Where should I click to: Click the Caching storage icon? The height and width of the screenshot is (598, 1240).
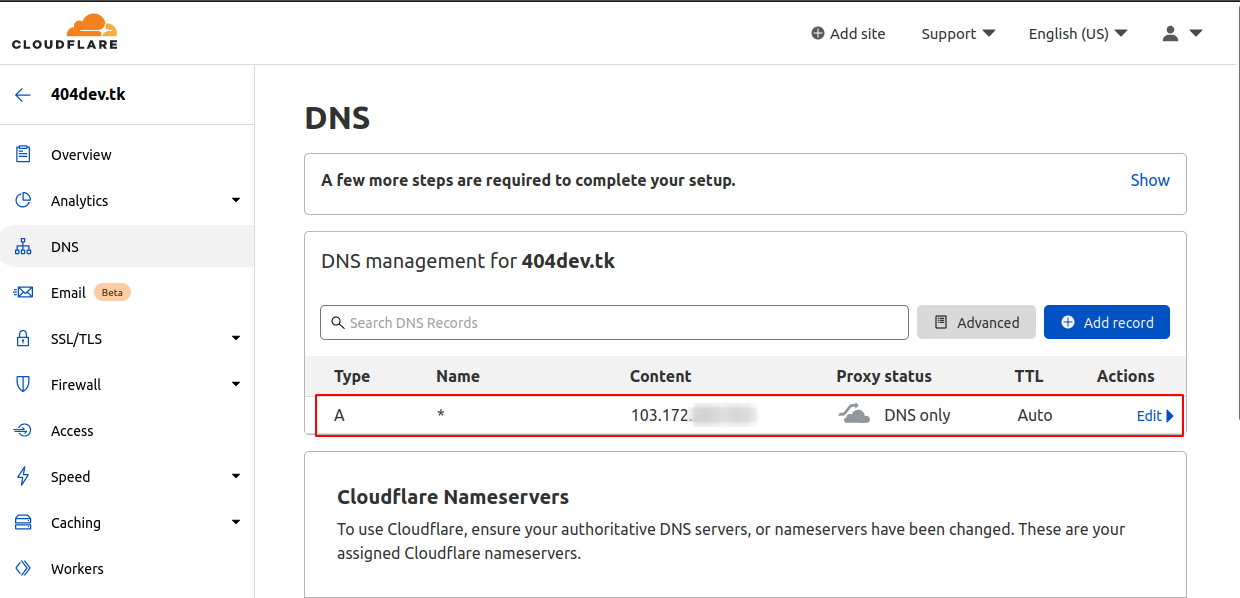click(23, 522)
